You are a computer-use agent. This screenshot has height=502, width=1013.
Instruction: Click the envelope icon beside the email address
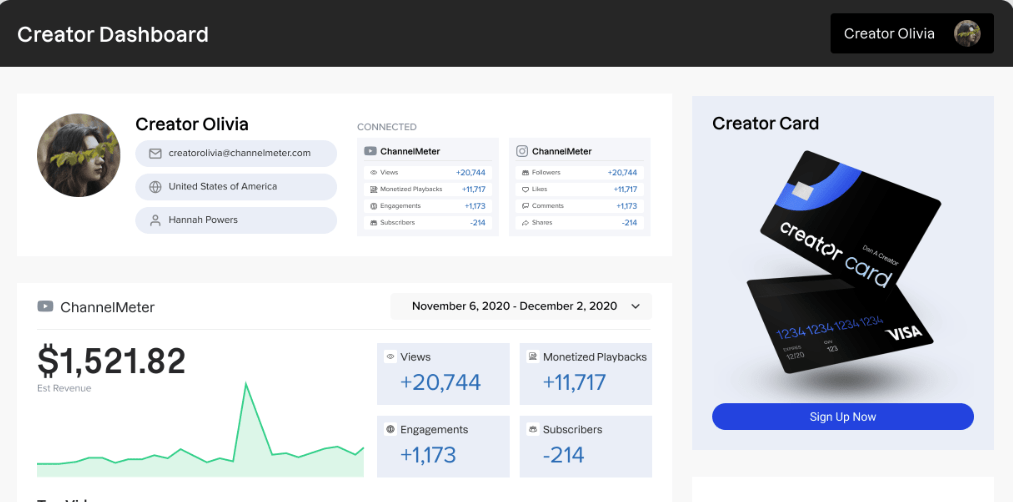click(x=155, y=154)
